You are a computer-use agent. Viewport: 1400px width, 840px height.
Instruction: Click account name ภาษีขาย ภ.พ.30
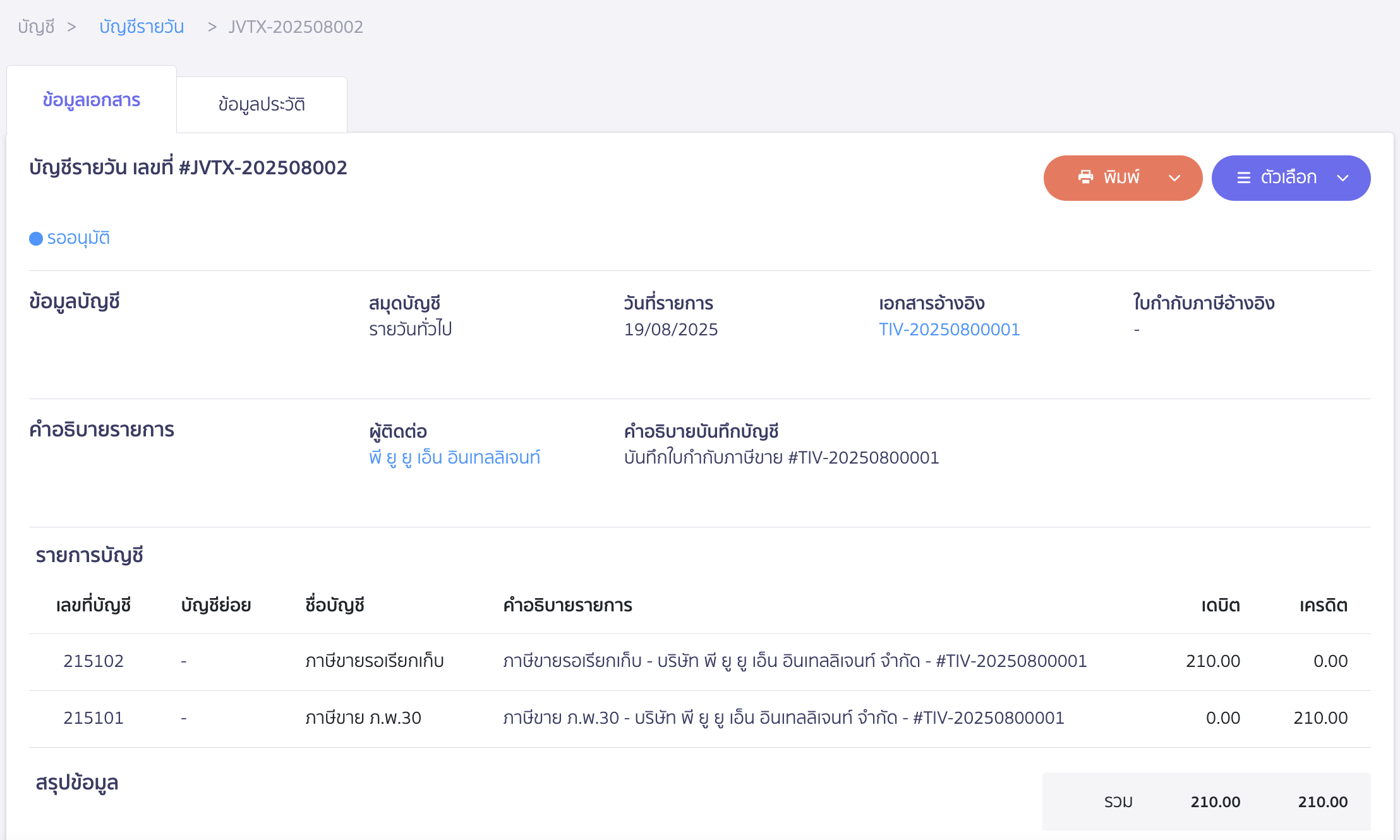[363, 718]
